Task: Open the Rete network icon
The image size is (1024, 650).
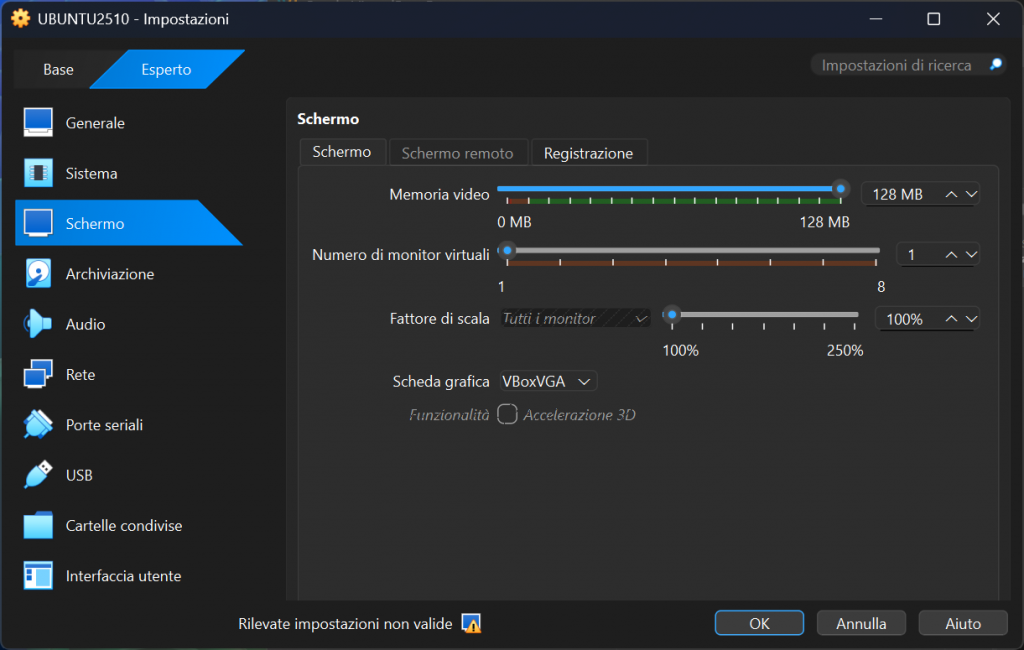Action: coord(38,375)
